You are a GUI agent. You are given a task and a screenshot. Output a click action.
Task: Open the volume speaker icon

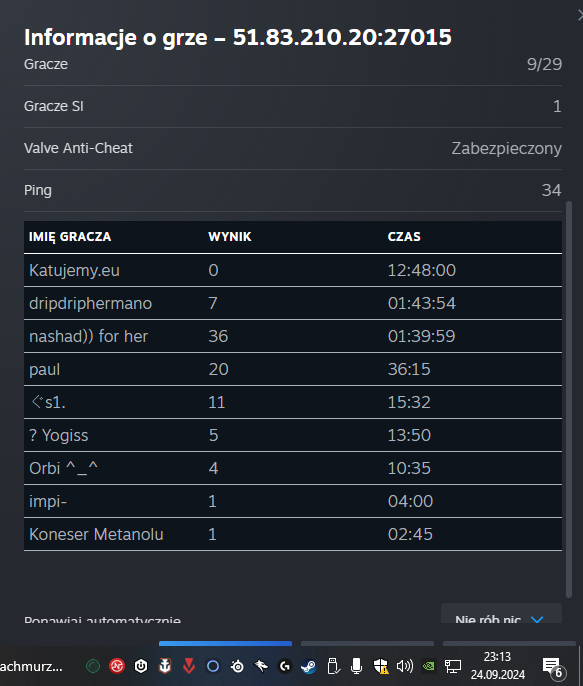pos(405,666)
